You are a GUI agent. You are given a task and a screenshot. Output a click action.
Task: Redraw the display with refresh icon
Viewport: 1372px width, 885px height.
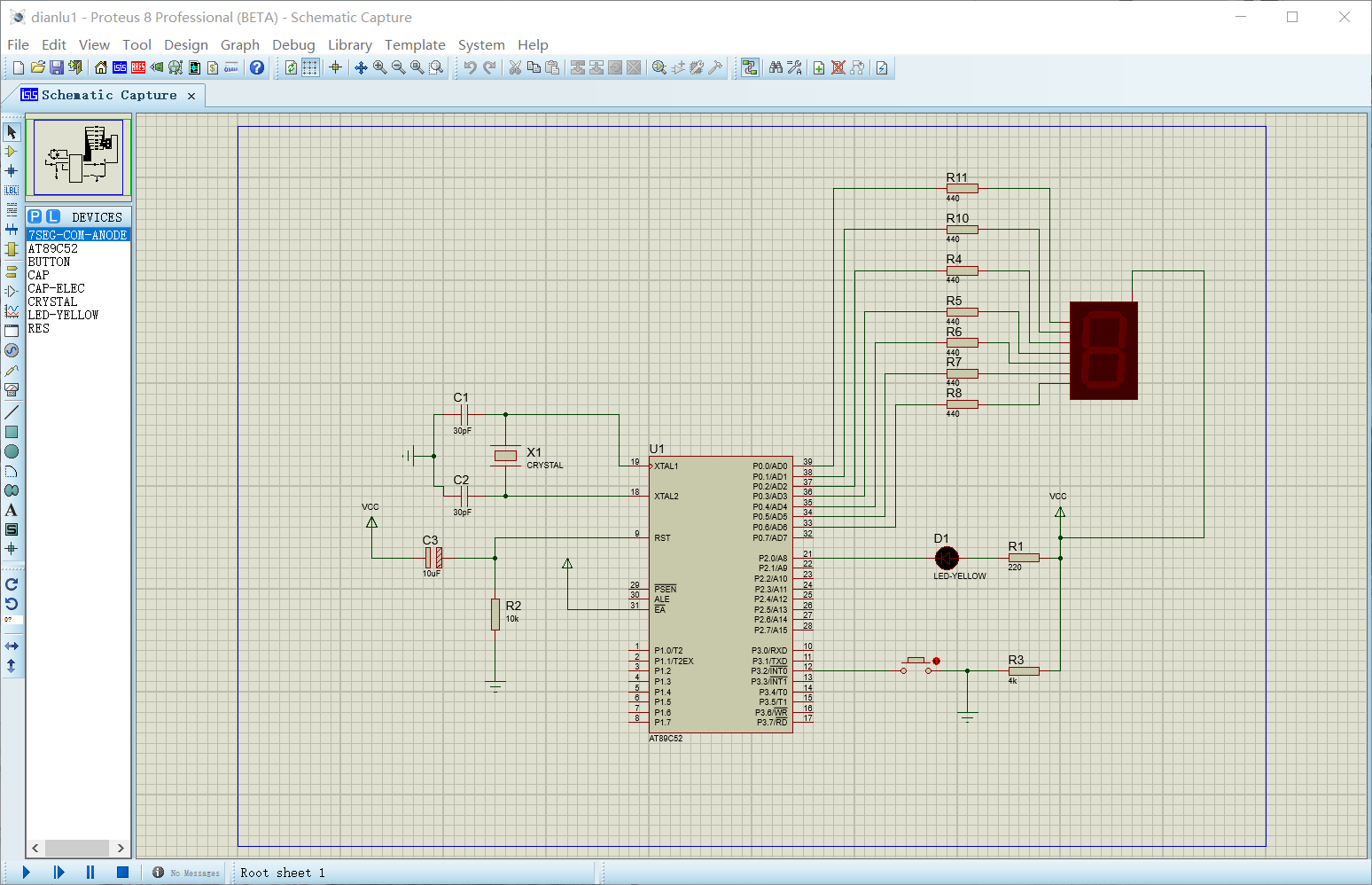291,67
